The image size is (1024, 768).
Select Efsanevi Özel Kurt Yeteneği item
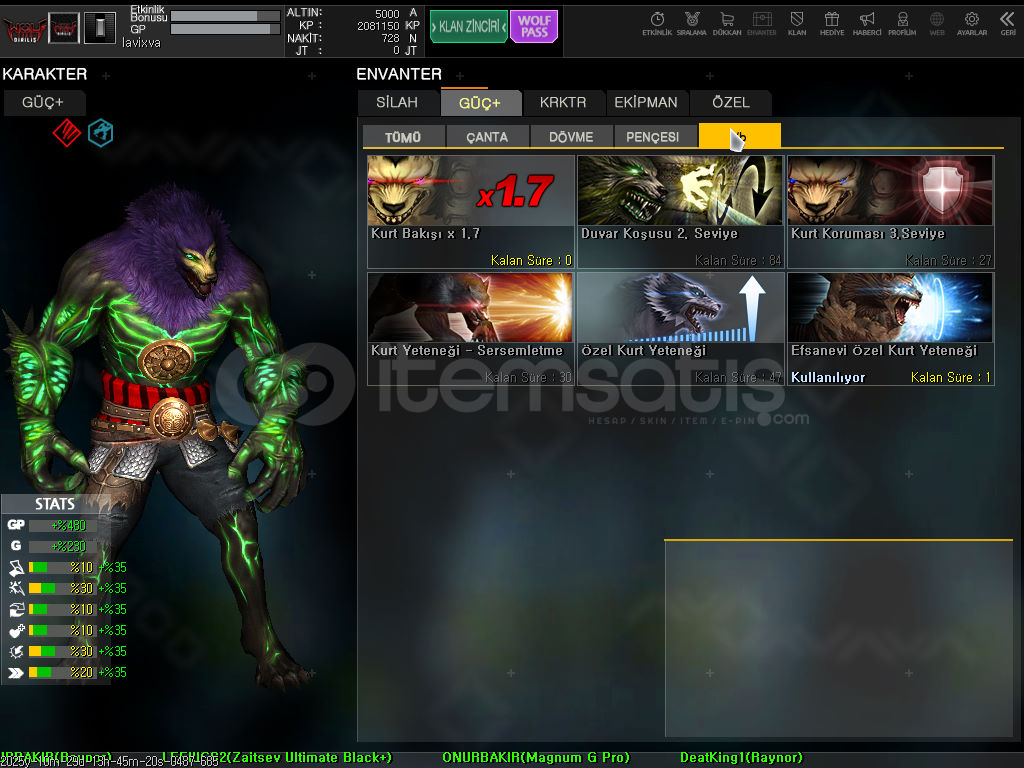891,329
